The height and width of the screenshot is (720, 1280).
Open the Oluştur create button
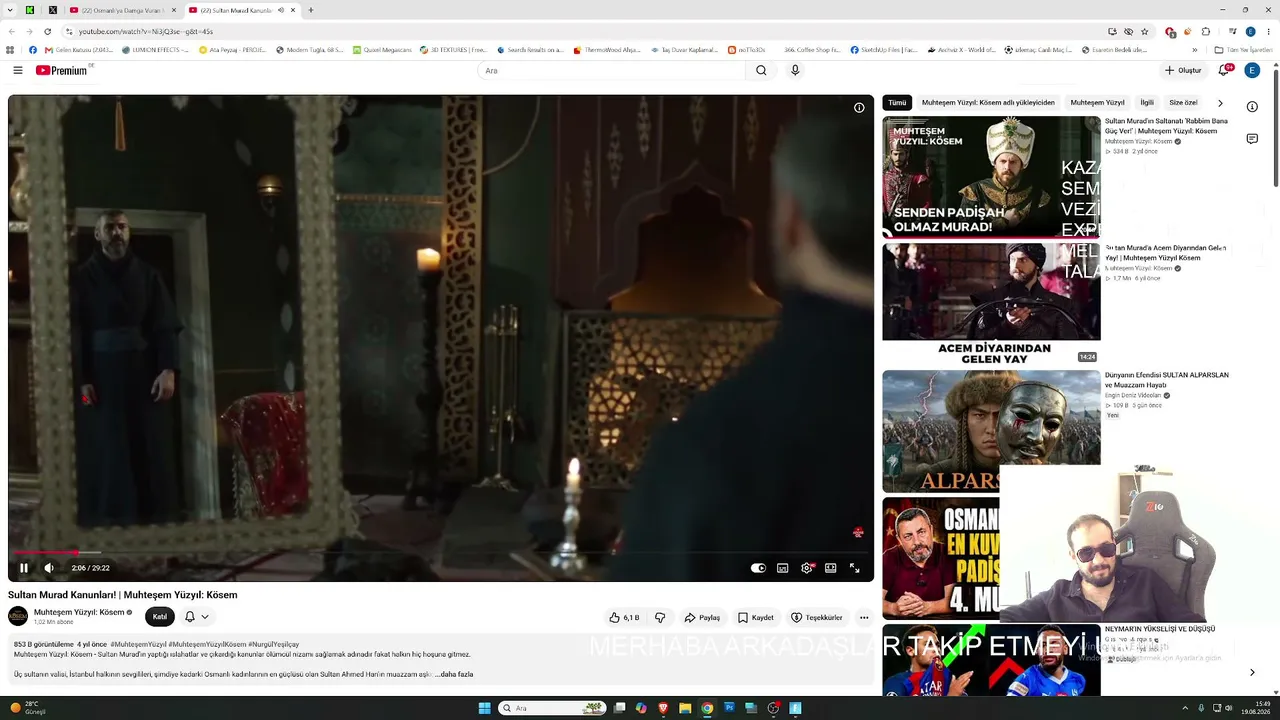[1183, 70]
